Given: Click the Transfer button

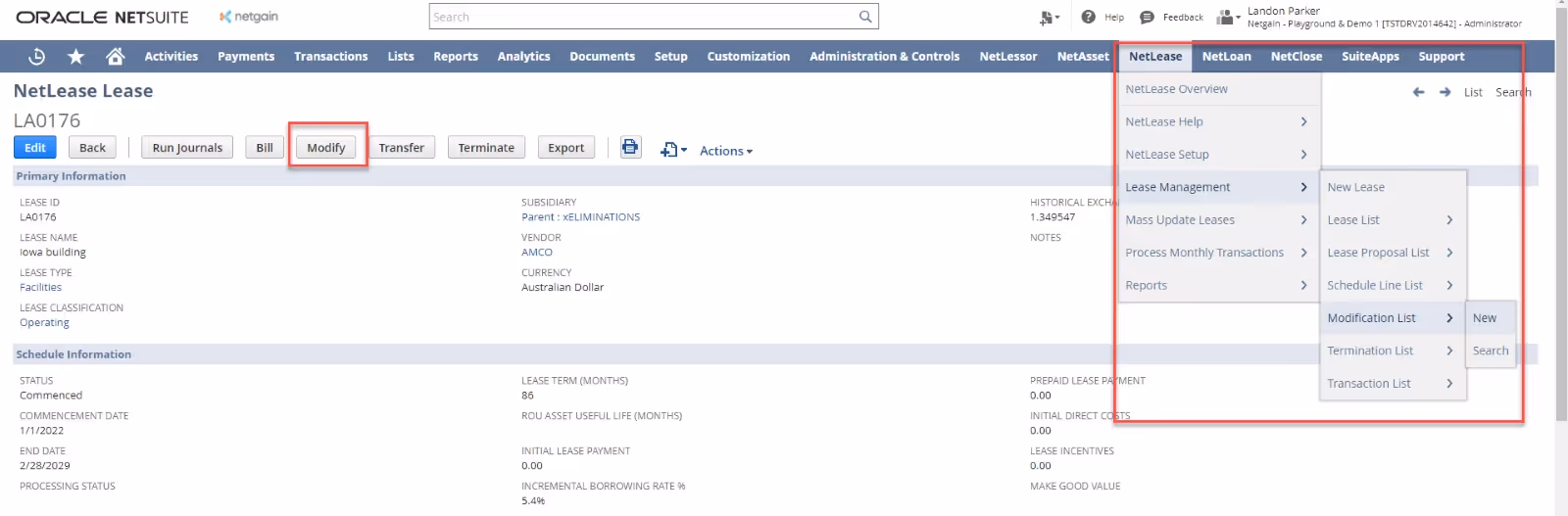Looking at the screenshot, I should (x=402, y=148).
